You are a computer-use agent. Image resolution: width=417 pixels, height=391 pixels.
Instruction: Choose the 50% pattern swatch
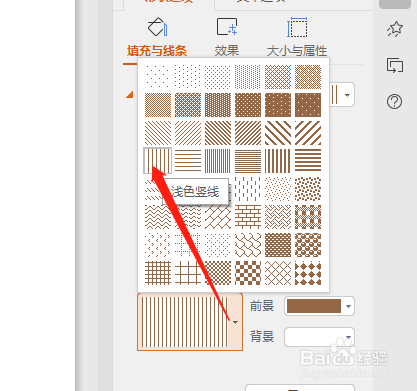pos(158,105)
